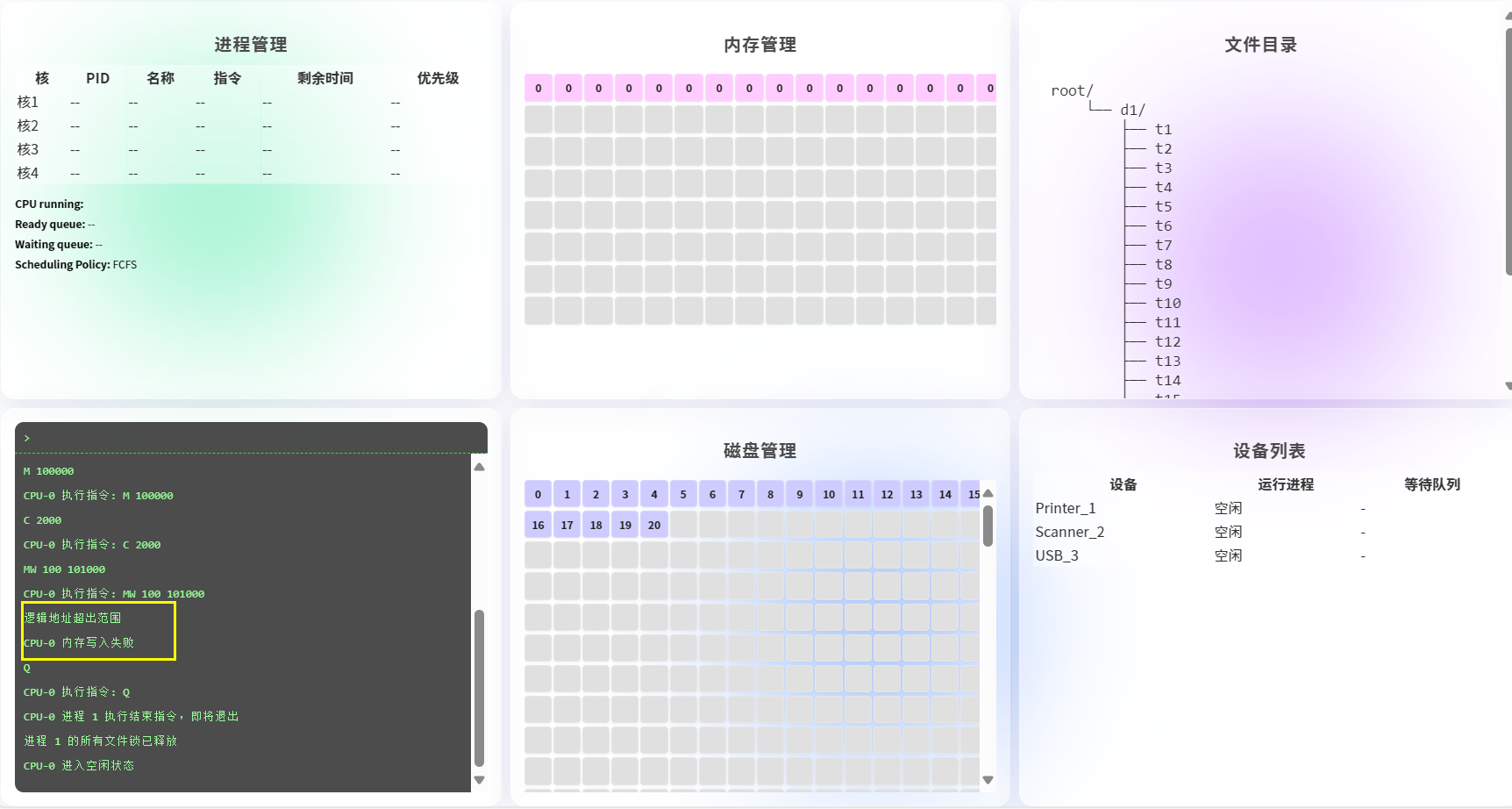The image size is (1512, 809).
Task: Click the disk panel scroll-down arrow
Action: pyautogui.click(x=988, y=779)
